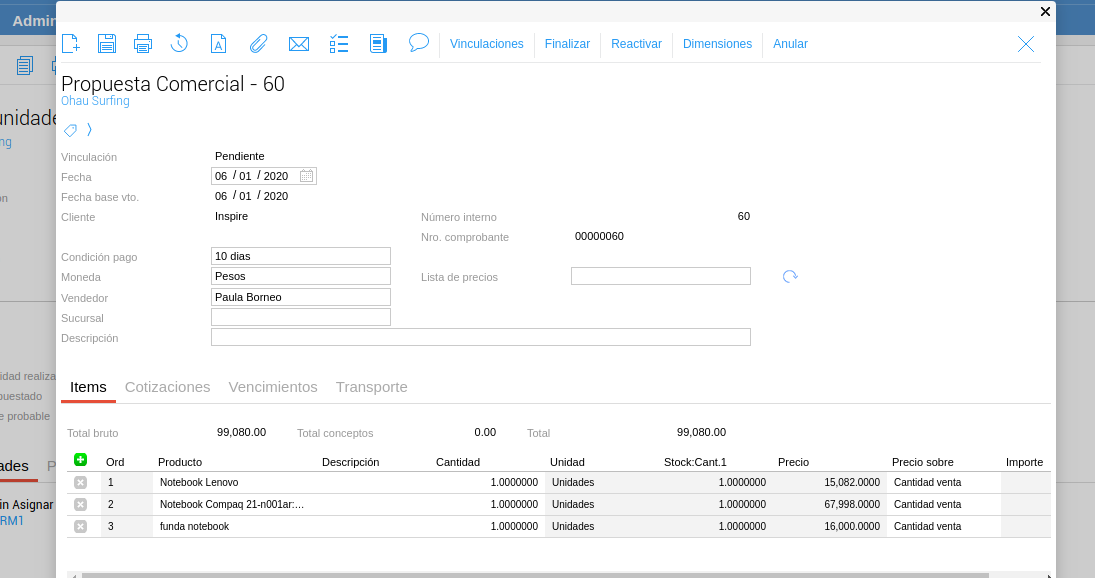1095x578 pixels.
Task: Open the Fecha calendar picker
Action: tap(307, 176)
